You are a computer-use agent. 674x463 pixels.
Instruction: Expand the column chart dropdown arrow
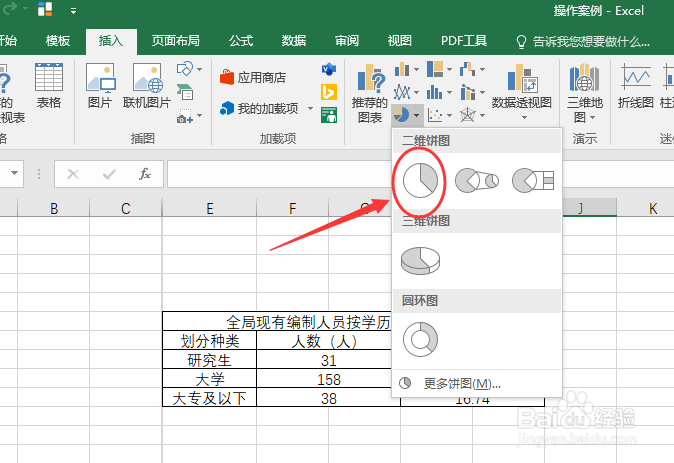coord(416,69)
